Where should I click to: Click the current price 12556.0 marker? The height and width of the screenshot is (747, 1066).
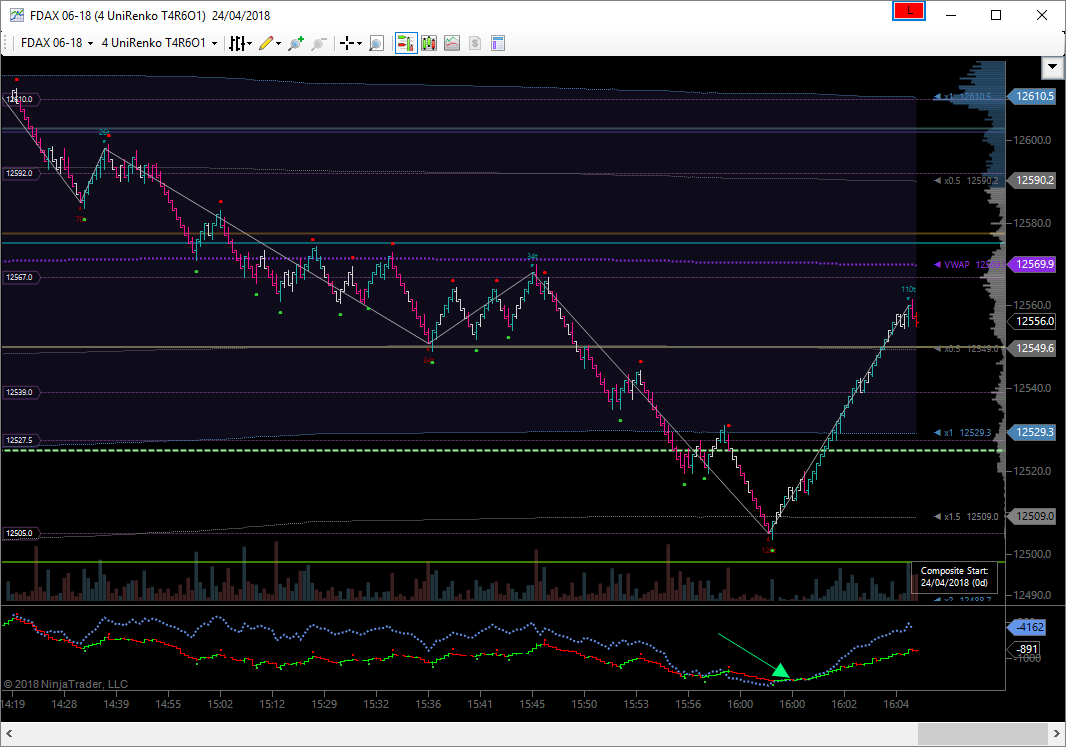coord(1034,321)
